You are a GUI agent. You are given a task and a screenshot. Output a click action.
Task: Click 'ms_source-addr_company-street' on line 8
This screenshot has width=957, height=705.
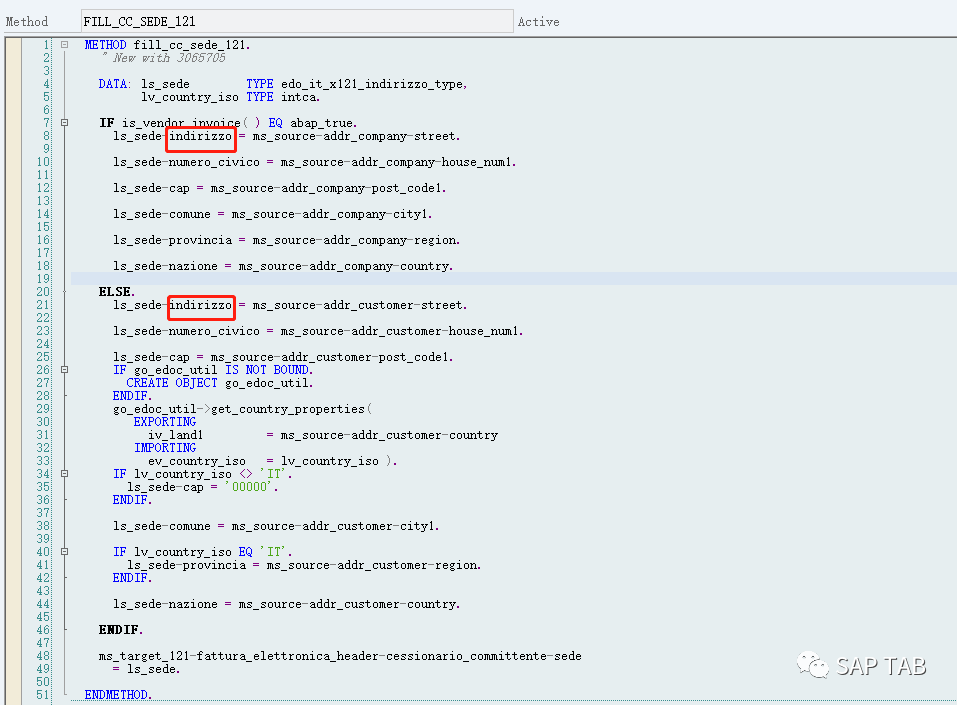[x=356, y=136]
